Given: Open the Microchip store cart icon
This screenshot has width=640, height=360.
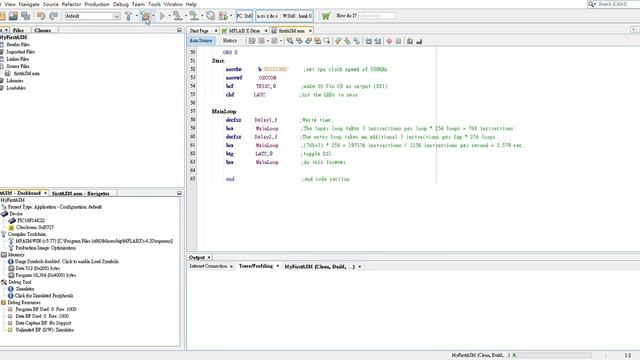Looking at the screenshot, I should pos(326,16).
